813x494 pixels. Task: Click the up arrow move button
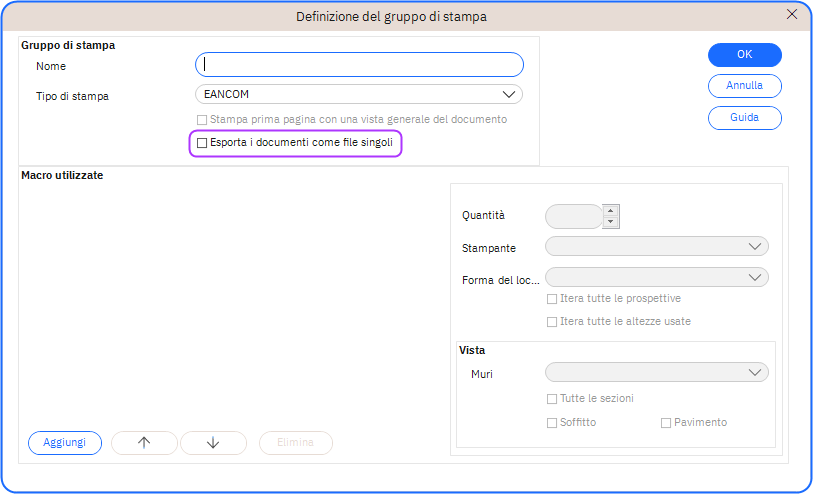click(144, 443)
